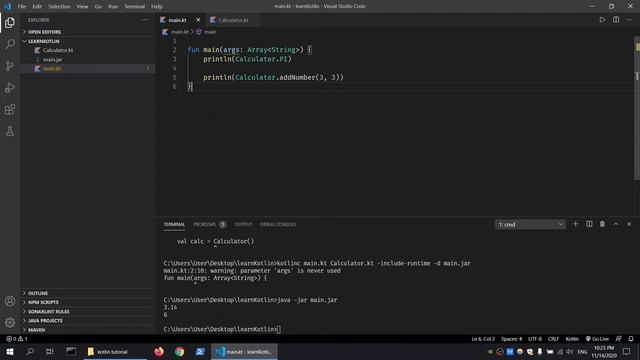This screenshot has width=640, height=360.
Task: Open the Selection menu
Action: [x=59, y=7]
